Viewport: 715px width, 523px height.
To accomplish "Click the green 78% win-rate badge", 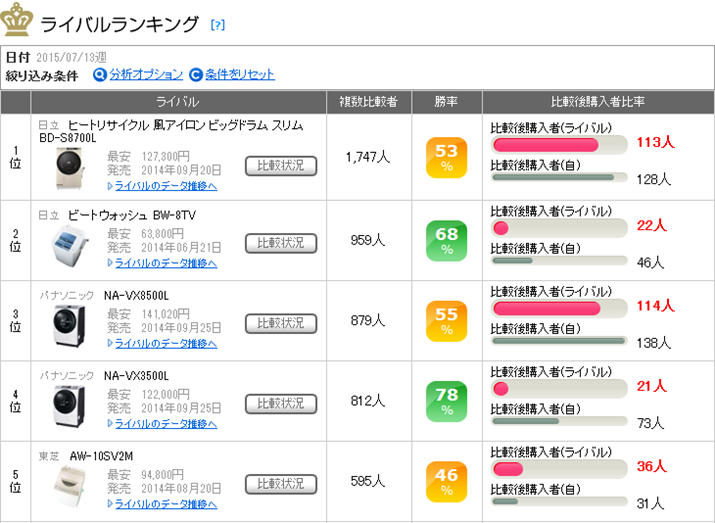I will [x=446, y=401].
